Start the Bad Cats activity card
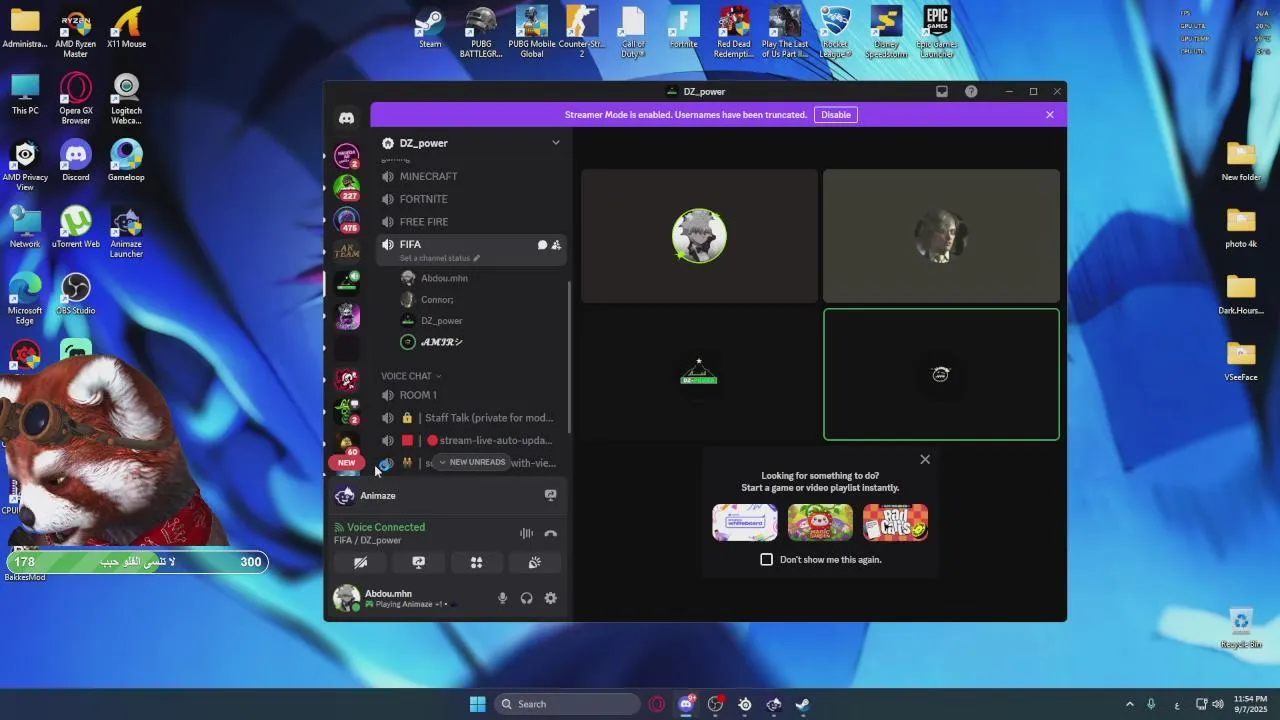This screenshot has width=1280, height=720. coord(895,522)
